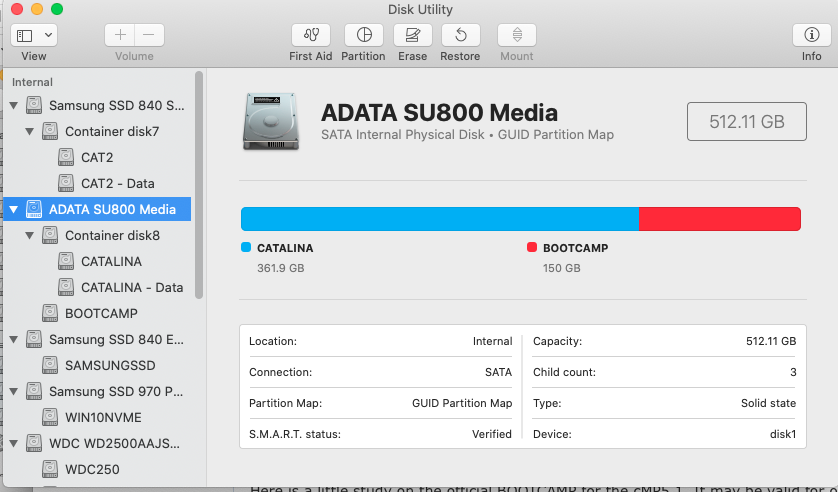The image size is (838, 492).
Task: Click the blue CATALINA partition bar
Action: pos(440,219)
